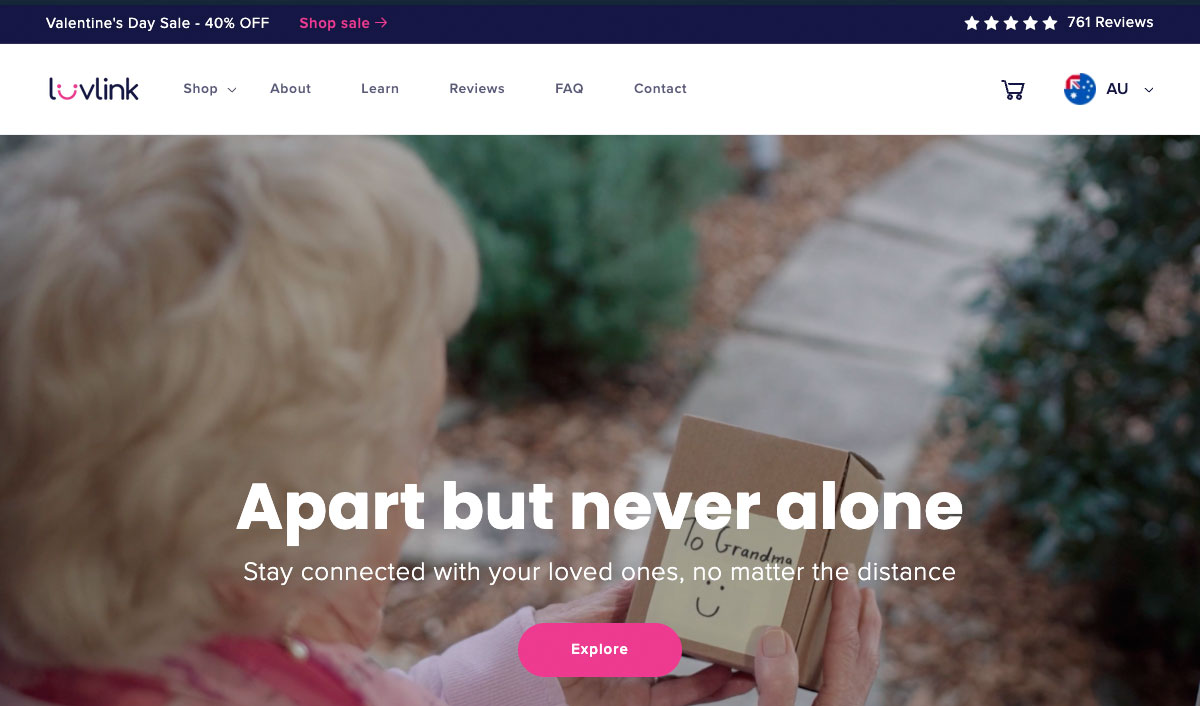Viewport: 1200px width, 706px height.
Task: Open the FAQ page
Action: pos(569,89)
